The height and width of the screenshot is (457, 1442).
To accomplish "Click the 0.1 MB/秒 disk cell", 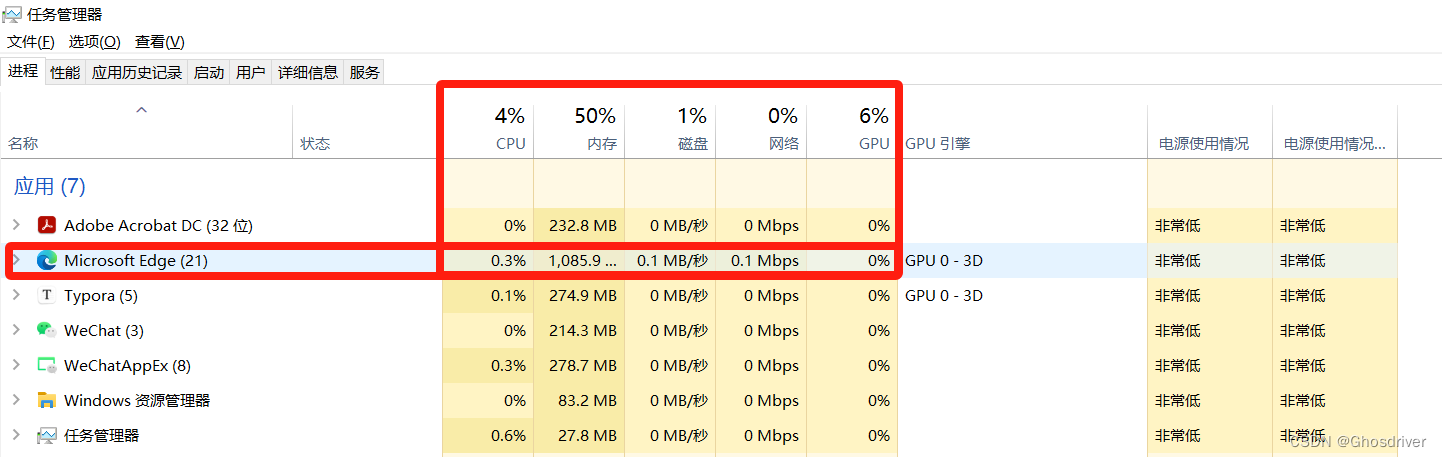I will pyautogui.click(x=672, y=260).
